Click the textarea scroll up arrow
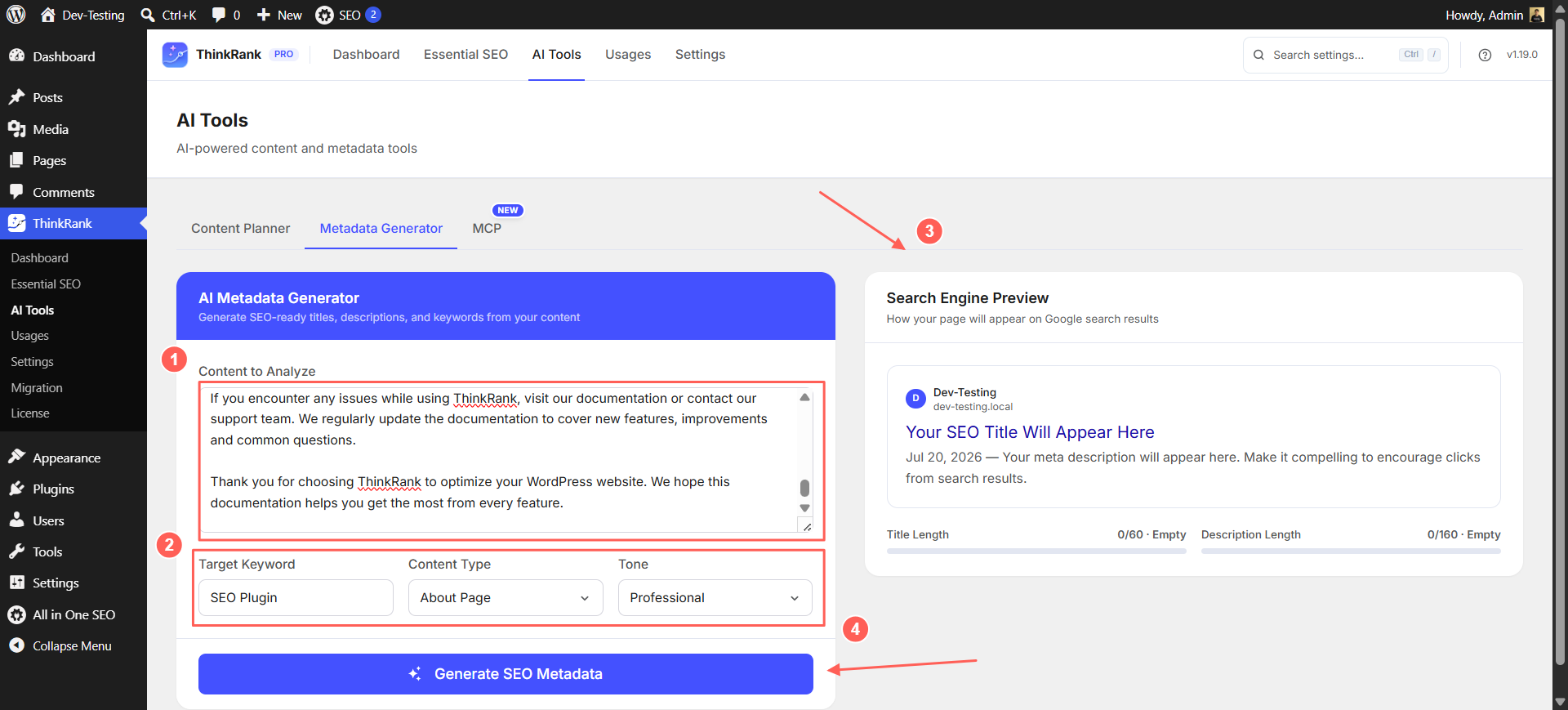1568x710 pixels. 804,397
